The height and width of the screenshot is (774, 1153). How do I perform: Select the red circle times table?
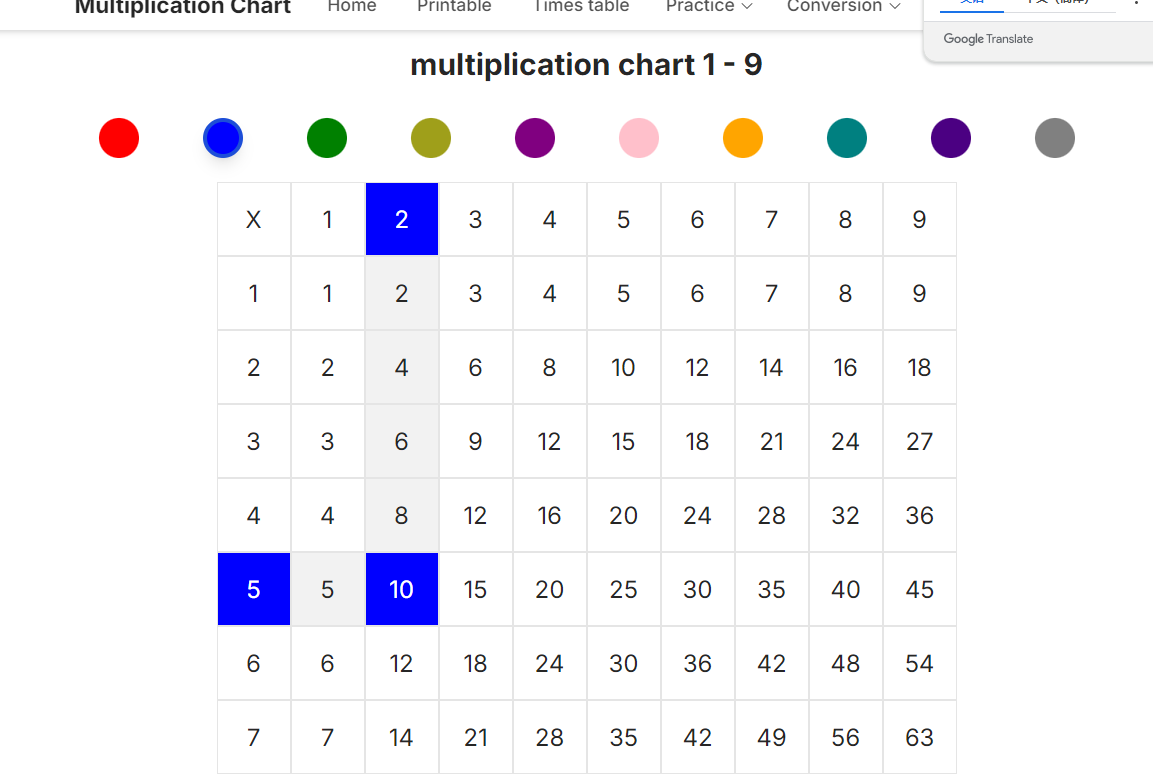(x=119, y=138)
